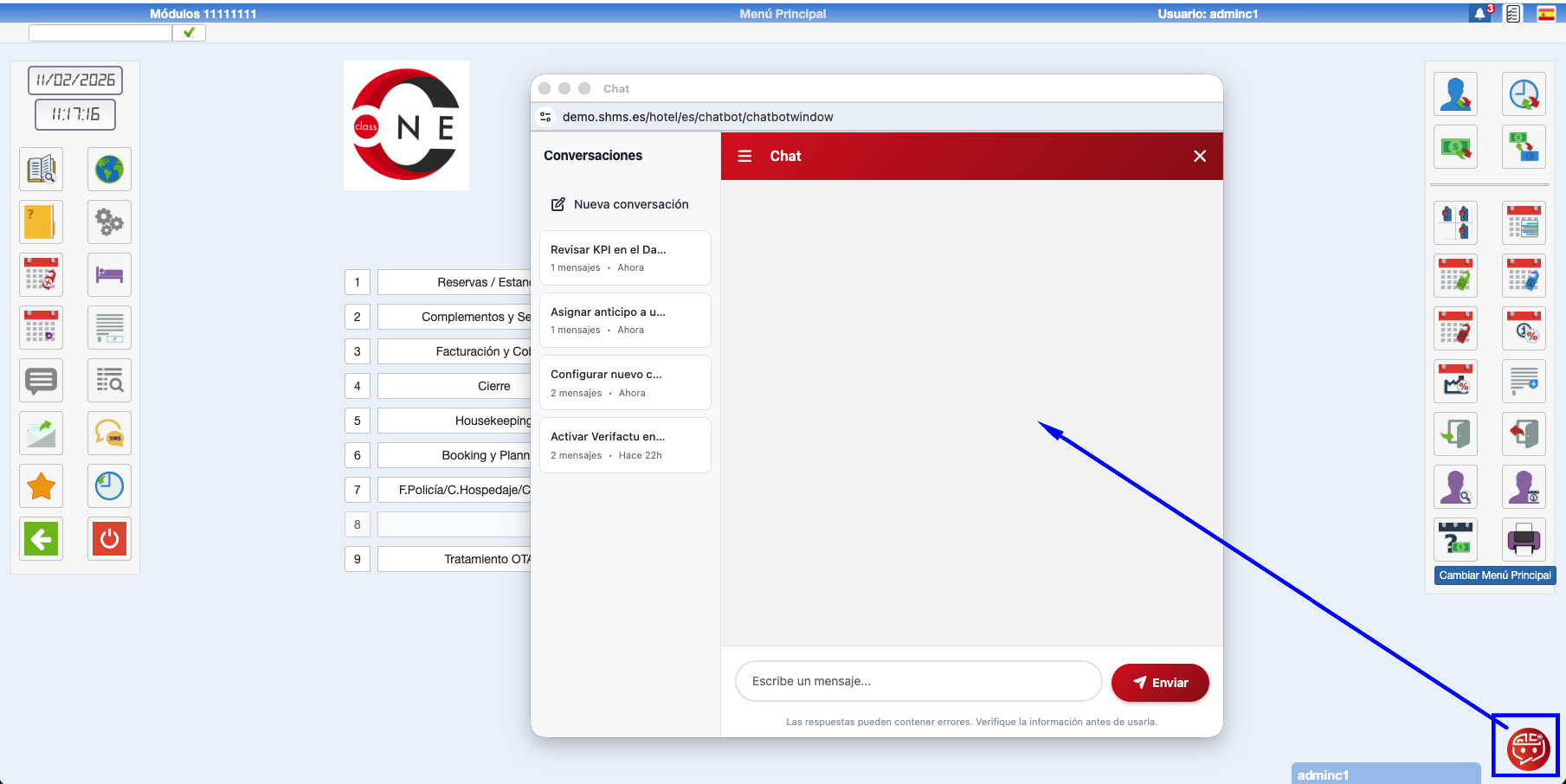Screen dimensions: 1566x784
Task: Click the red chatbot assistant icon
Action: pos(1527,748)
